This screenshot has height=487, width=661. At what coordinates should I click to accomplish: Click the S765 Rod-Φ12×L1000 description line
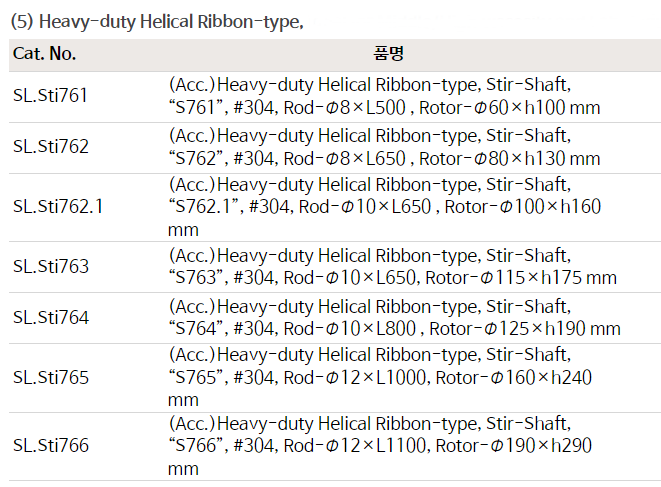click(x=381, y=378)
